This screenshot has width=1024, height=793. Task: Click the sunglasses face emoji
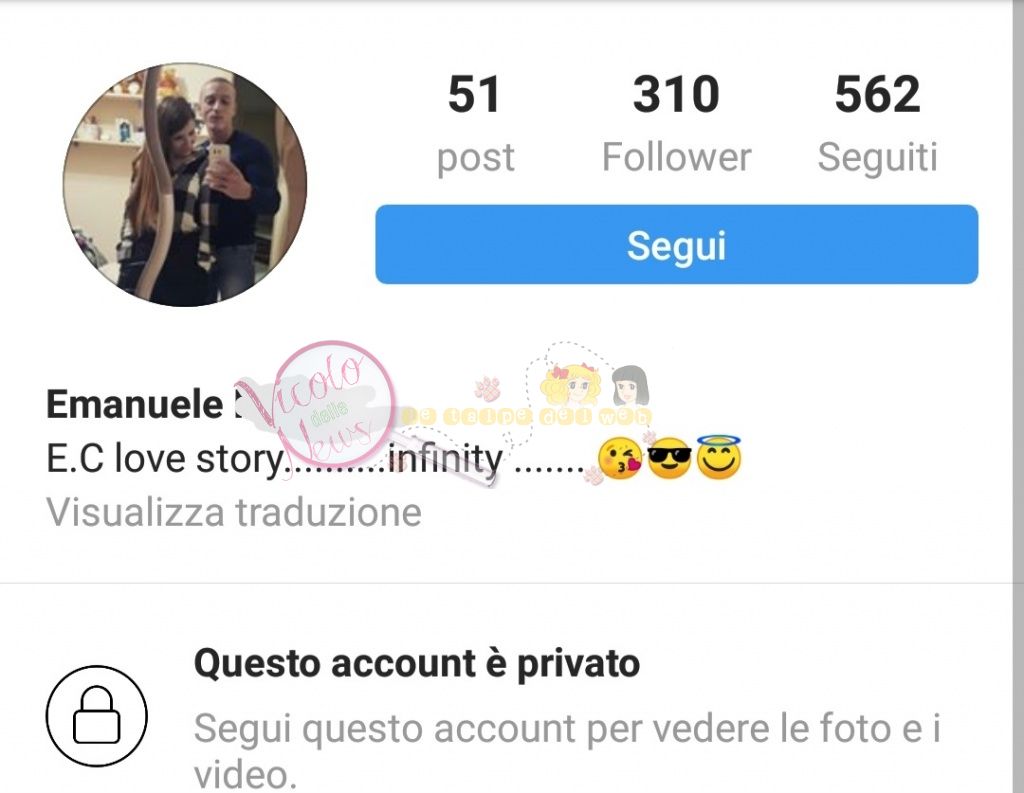click(x=669, y=459)
